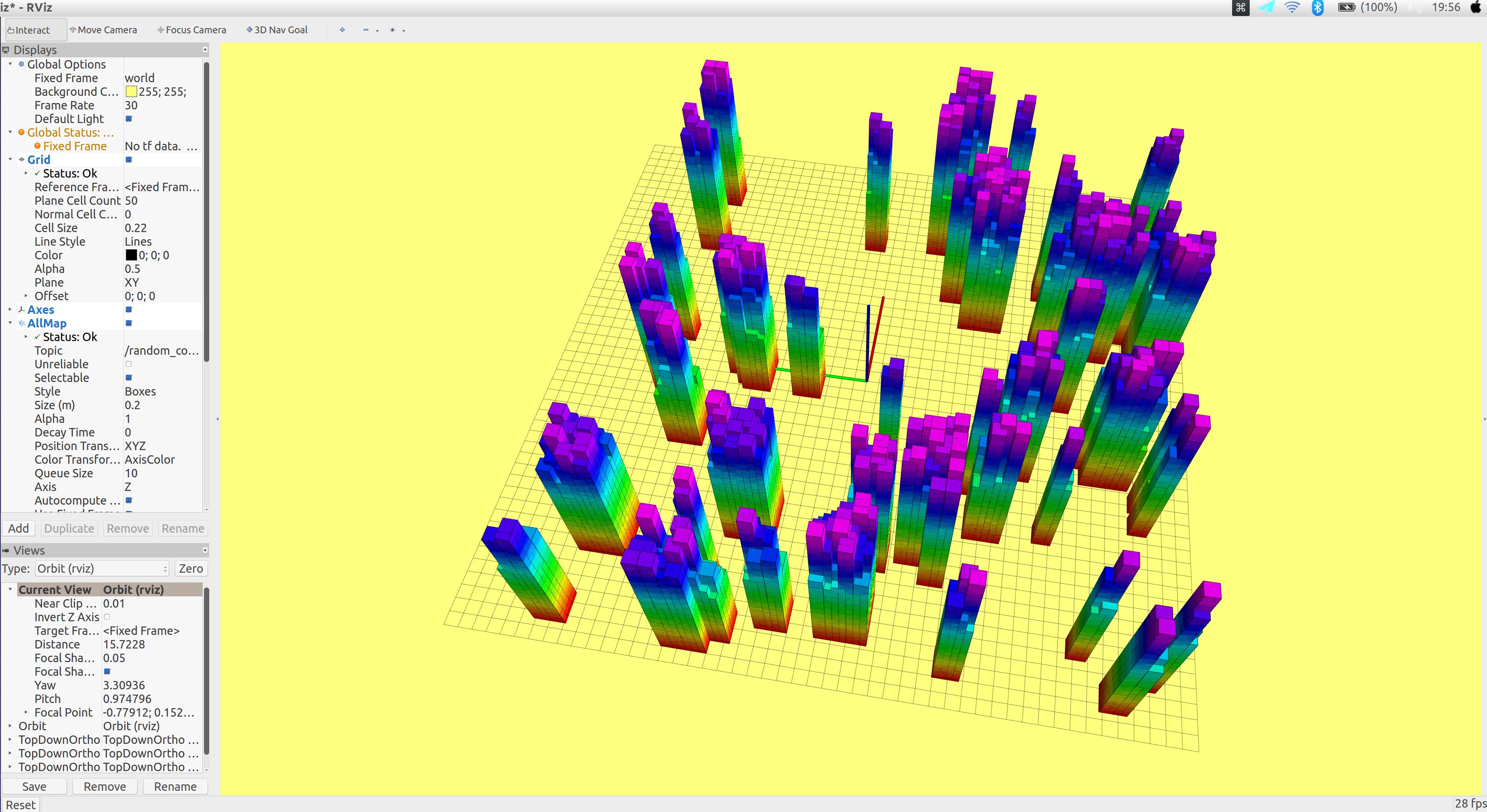1487x812 pixels.
Task: Click the Wi-Fi icon in system tray
Action: [1292, 8]
